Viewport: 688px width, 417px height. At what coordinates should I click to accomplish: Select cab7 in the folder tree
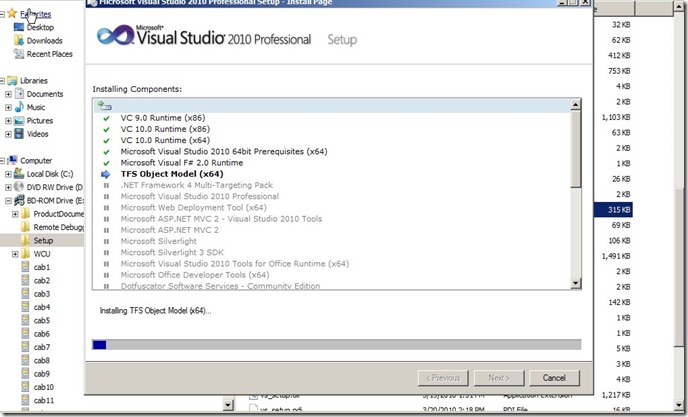tap(42, 347)
